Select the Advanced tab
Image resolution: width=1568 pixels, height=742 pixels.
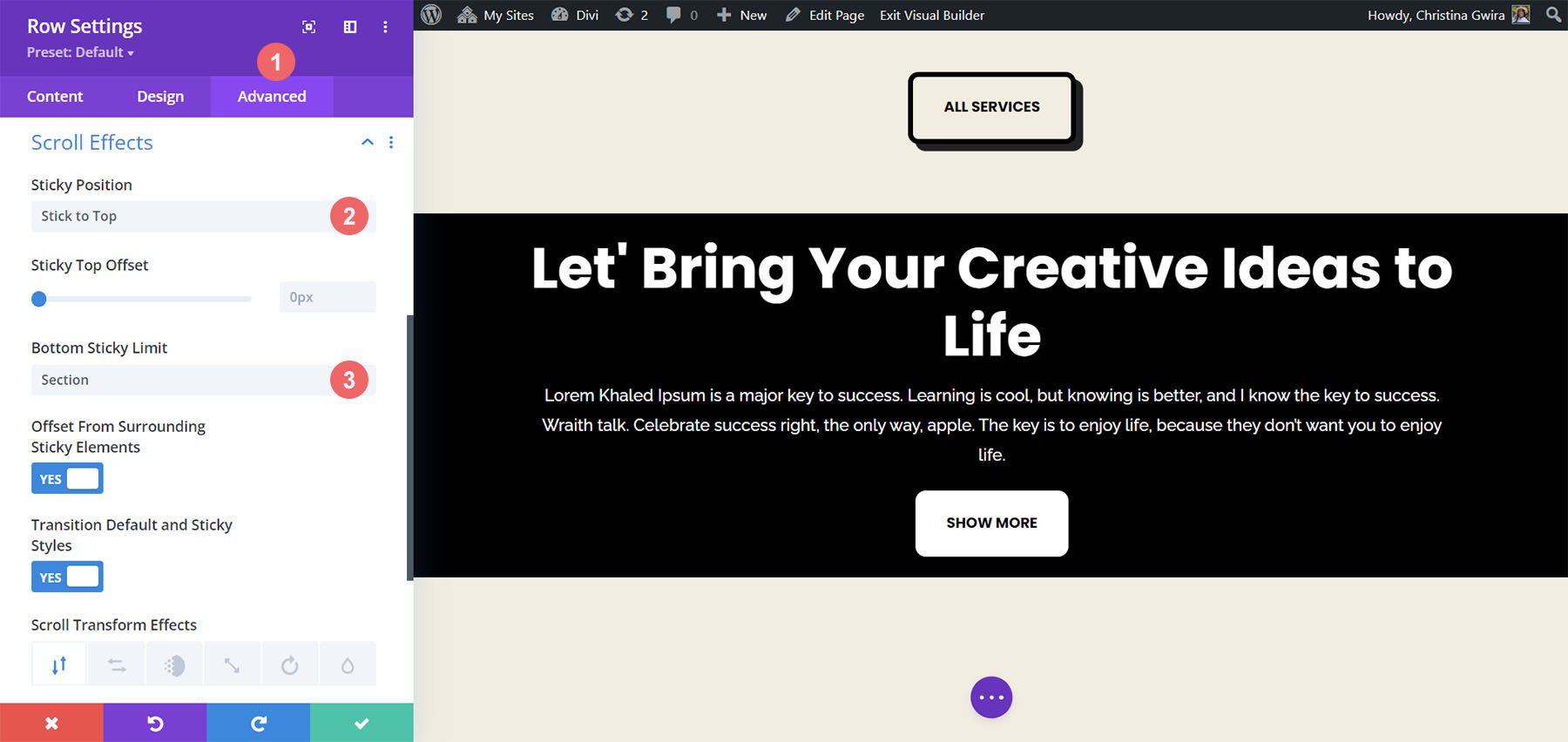tap(272, 97)
